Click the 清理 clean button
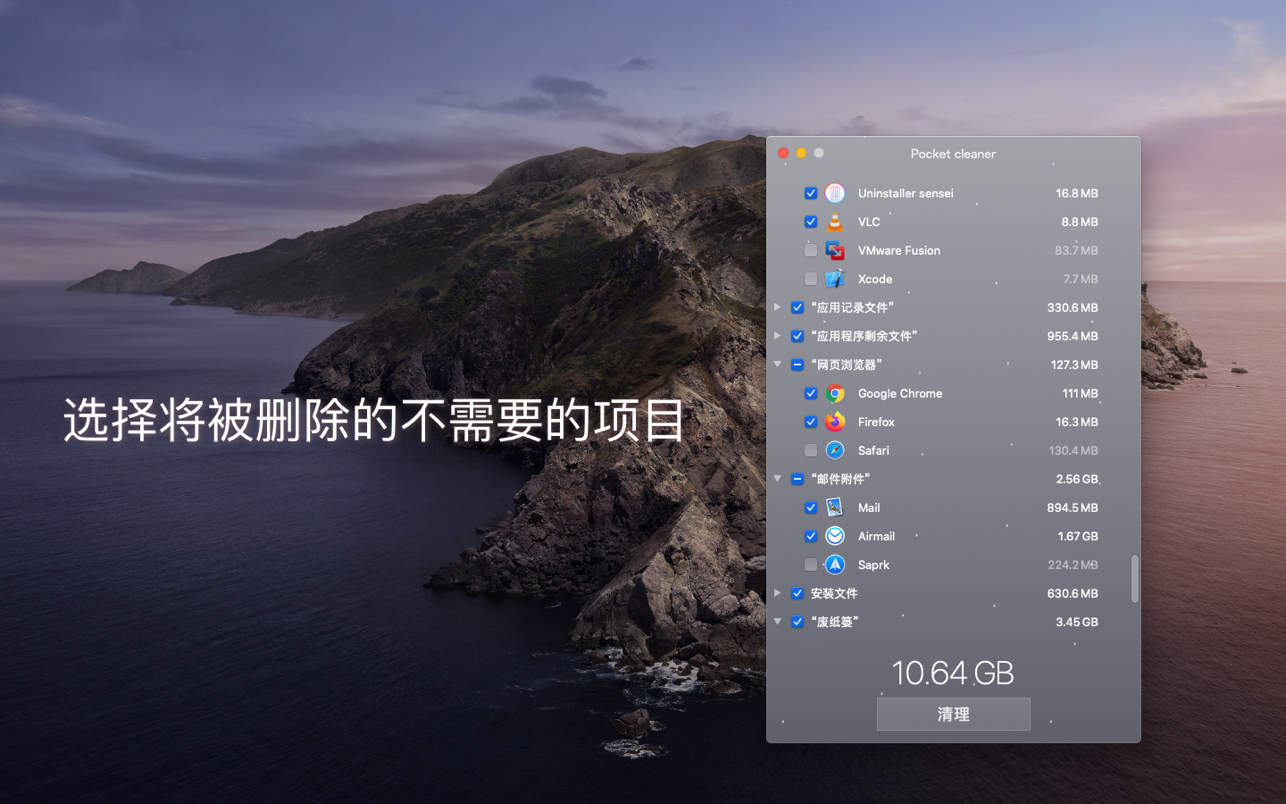 tap(953, 714)
